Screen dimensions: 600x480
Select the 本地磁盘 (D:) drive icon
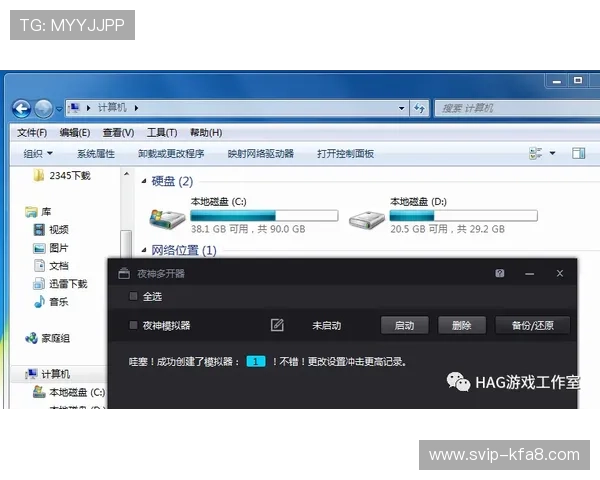[367, 220]
